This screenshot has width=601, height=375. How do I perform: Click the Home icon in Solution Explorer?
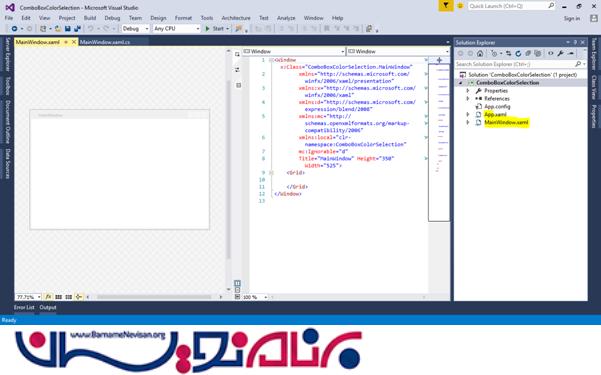click(480, 53)
